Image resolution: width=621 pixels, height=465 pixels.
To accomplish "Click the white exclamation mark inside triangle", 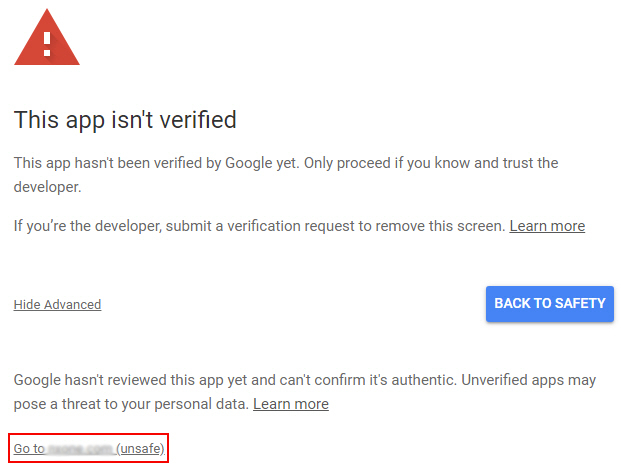I will (x=47, y=44).
